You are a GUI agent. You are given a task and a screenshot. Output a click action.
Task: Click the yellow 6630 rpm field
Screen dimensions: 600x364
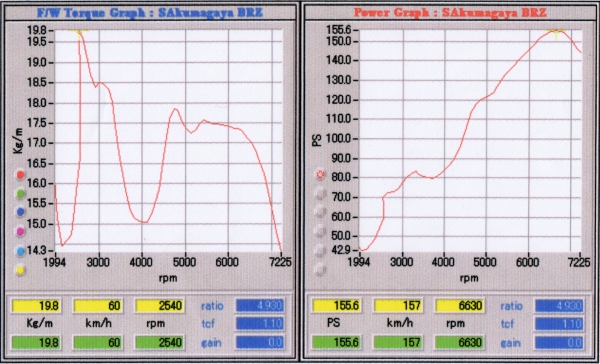pyautogui.click(x=460, y=306)
